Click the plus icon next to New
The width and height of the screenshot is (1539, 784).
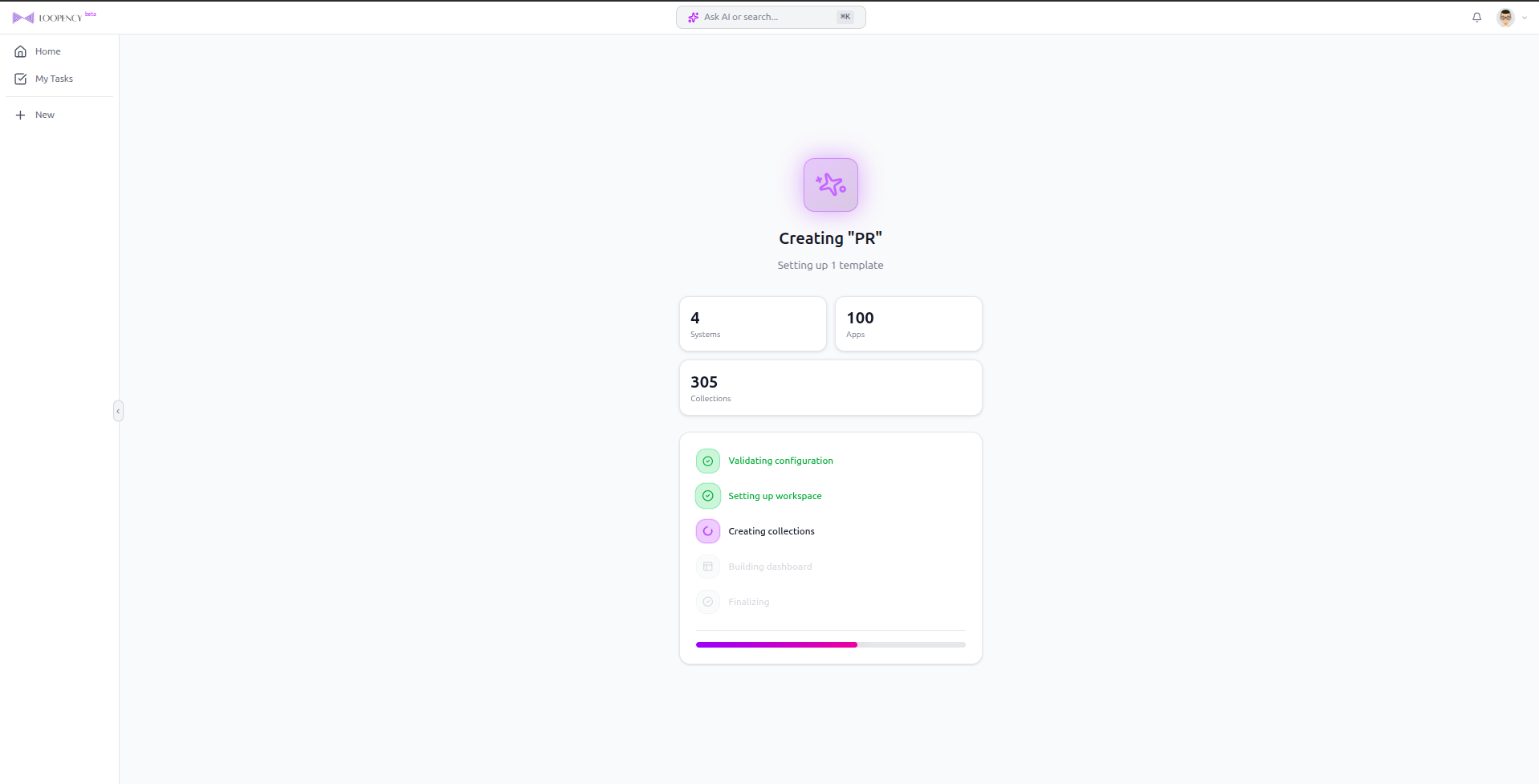coord(20,115)
